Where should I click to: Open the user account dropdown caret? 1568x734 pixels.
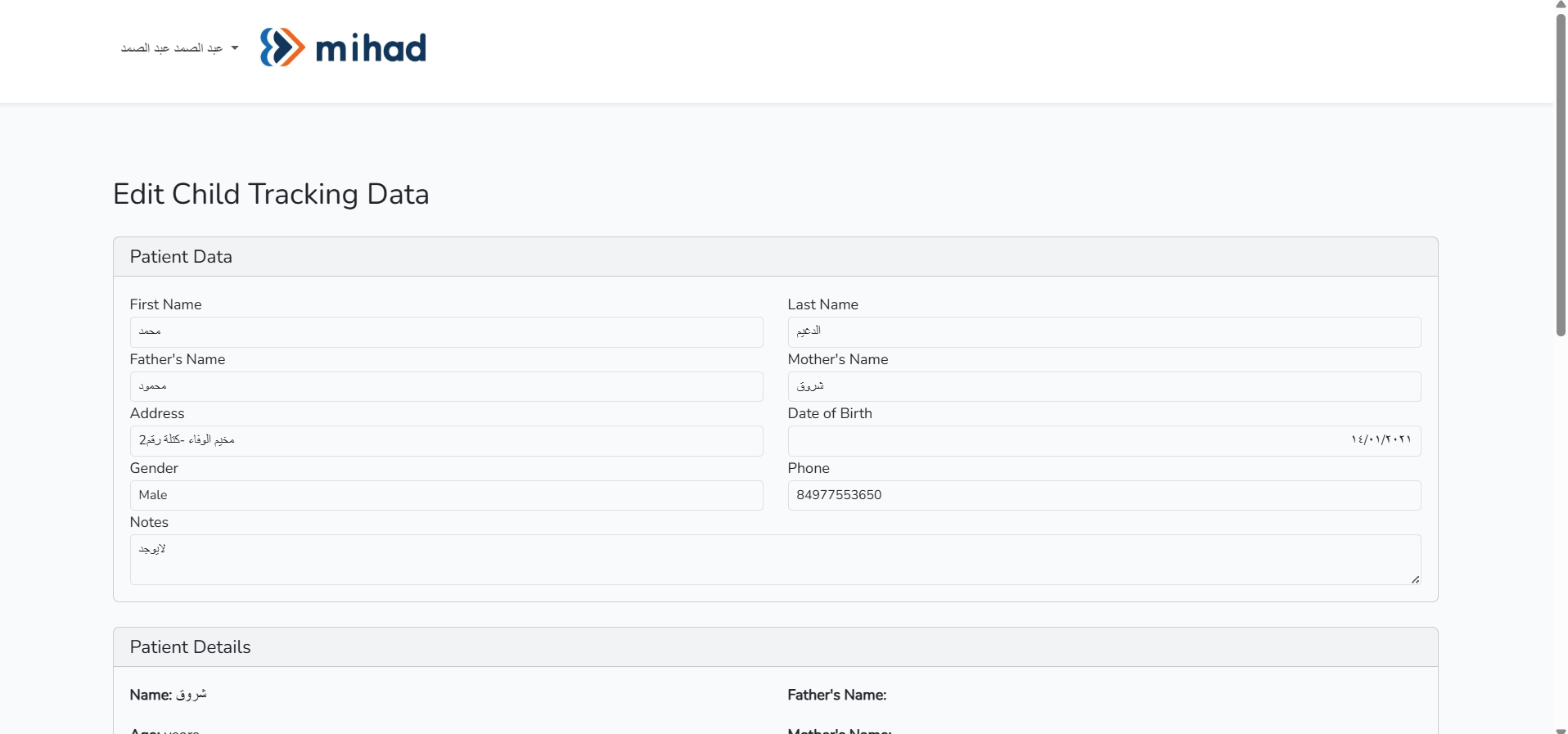point(235,48)
